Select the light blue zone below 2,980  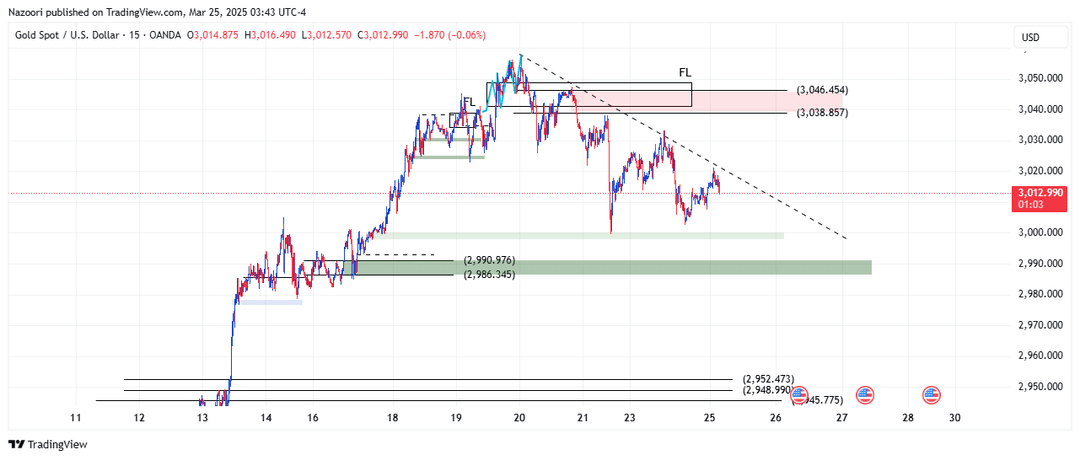tap(270, 302)
